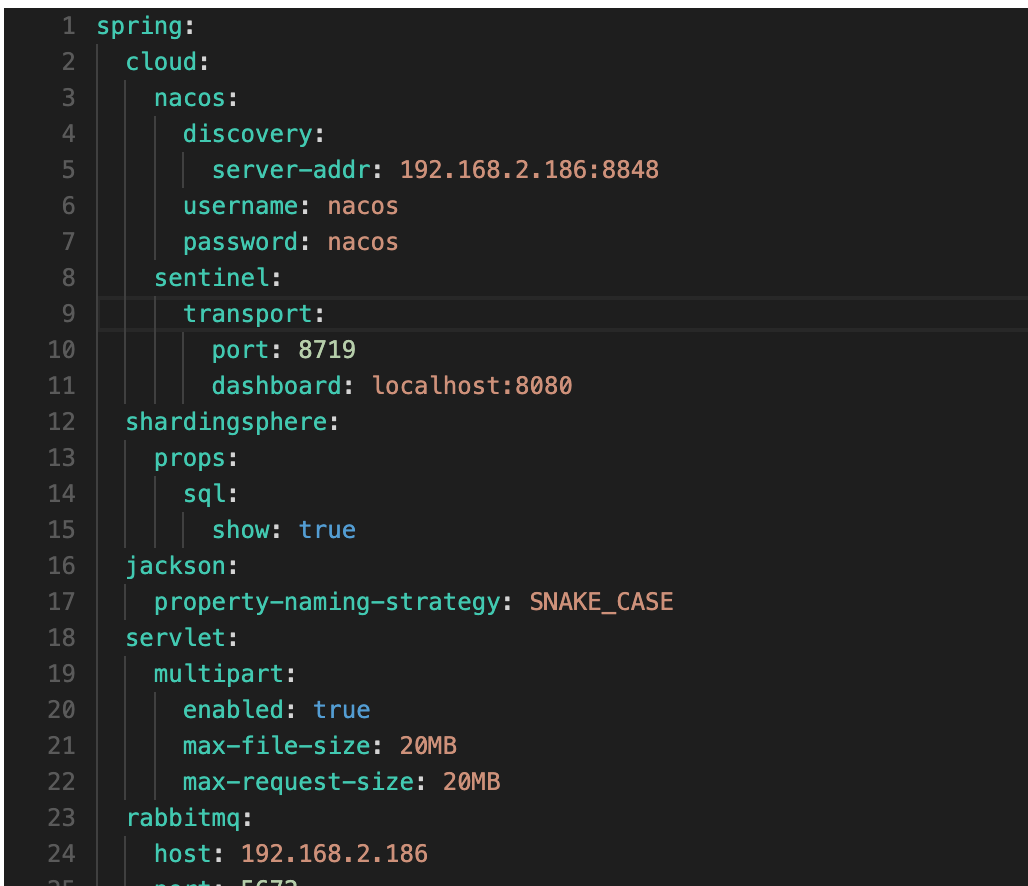Click the 'true' value after enabled
The width and height of the screenshot is (1028, 886).
(341, 710)
